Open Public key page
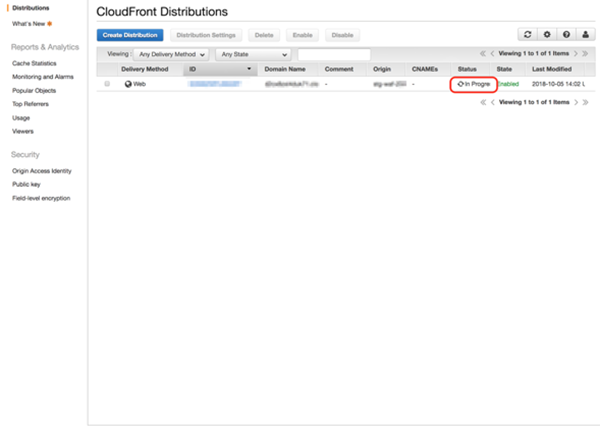This screenshot has height=427, width=600. (26, 184)
